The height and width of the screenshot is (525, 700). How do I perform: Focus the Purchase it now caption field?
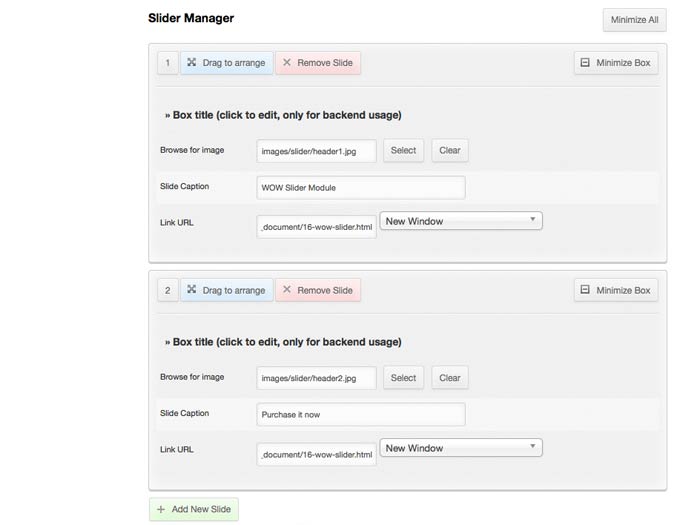coord(360,414)
